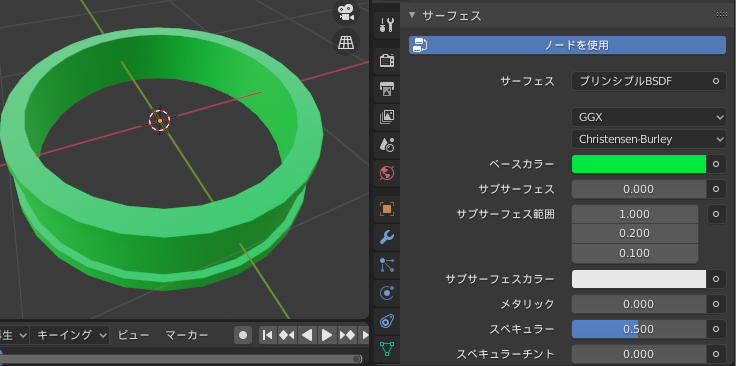
Task: Click the socket dot next to メタリック
Action: (716, 304)
